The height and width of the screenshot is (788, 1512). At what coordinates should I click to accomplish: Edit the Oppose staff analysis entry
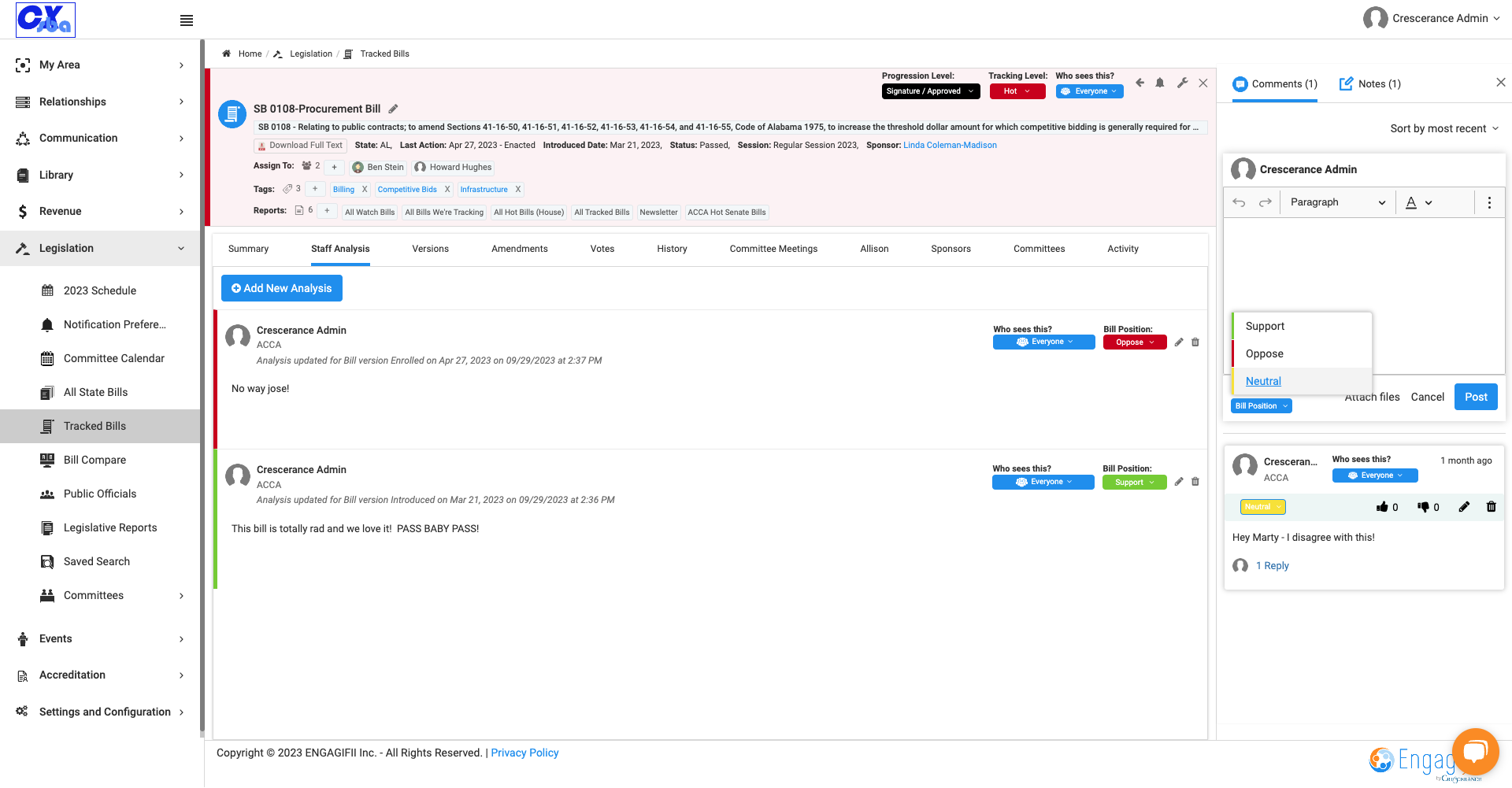(x=1179, y=342)
